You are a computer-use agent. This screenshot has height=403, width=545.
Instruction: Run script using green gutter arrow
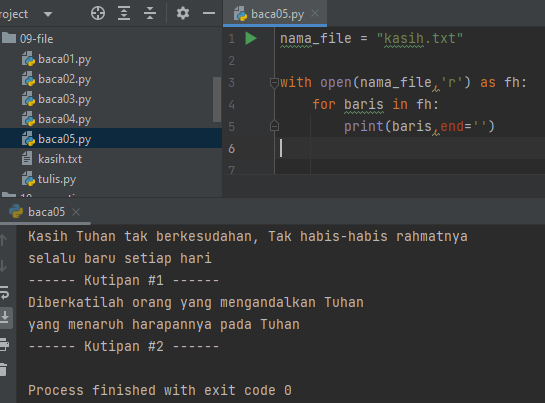(x=251, y=38)
